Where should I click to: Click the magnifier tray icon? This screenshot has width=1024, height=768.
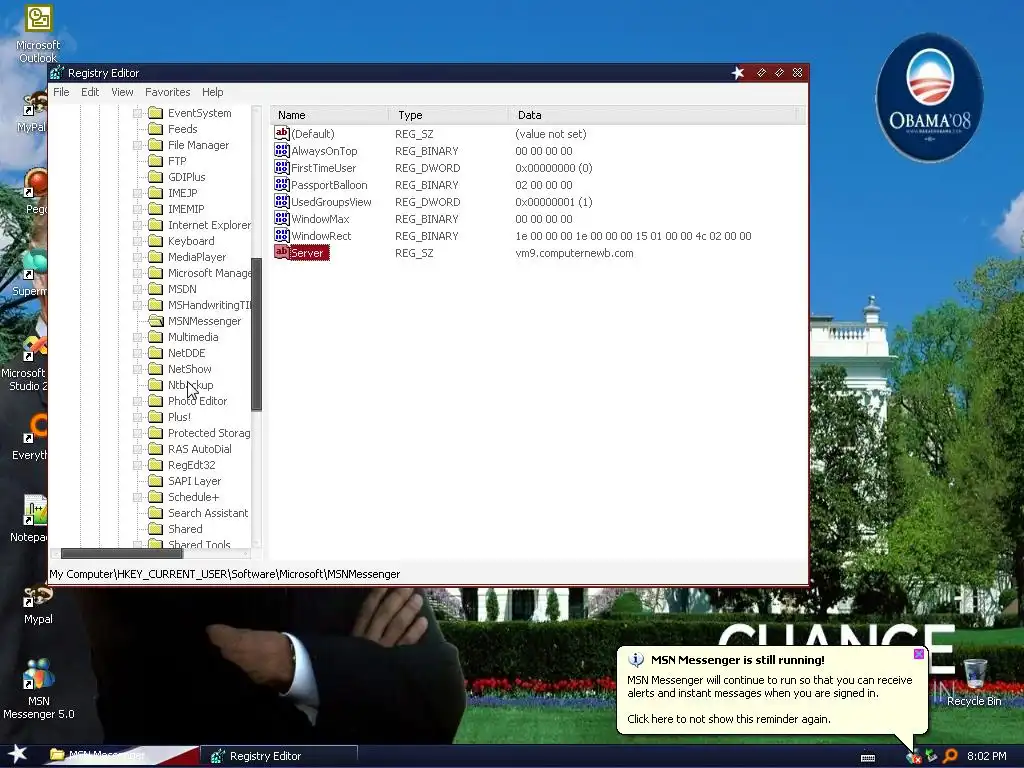pyautogui.click(x=951, y=756)
